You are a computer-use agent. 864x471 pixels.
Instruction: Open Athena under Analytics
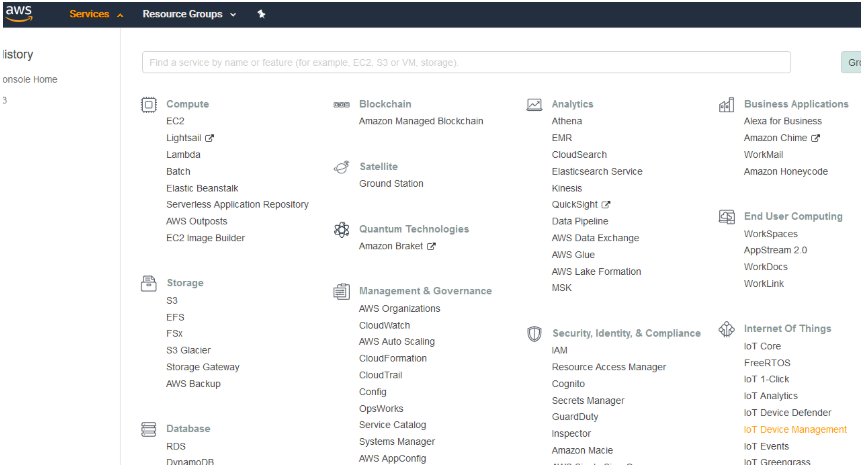point(567,121)
